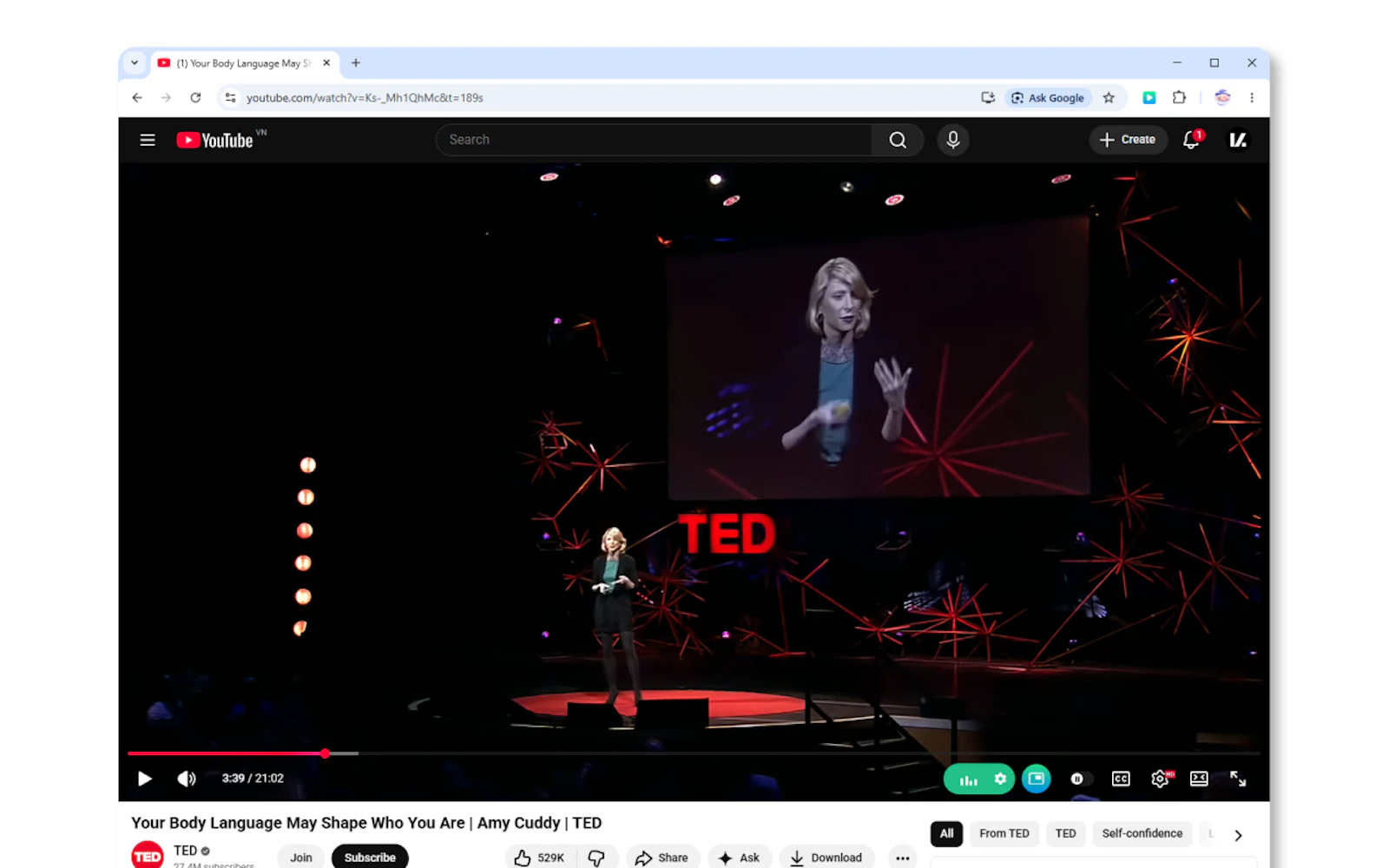Select the From TED filter chip
Screen dimensions: 1389x868
pos(1004,833)
